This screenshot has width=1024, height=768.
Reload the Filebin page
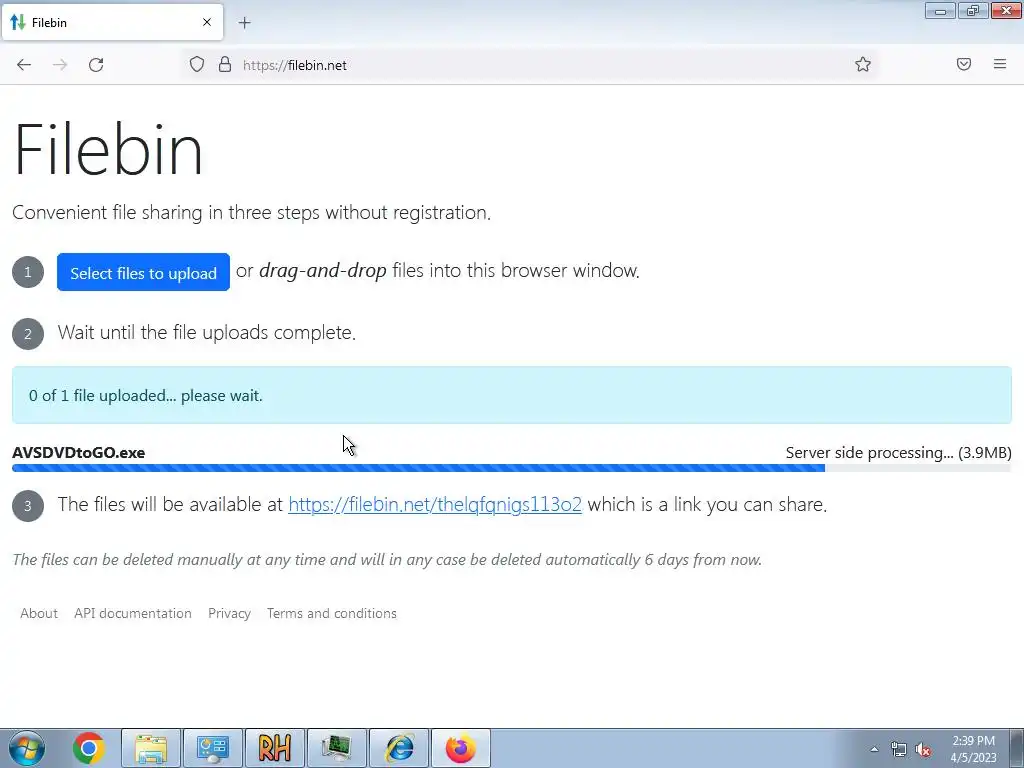(96, 65)
